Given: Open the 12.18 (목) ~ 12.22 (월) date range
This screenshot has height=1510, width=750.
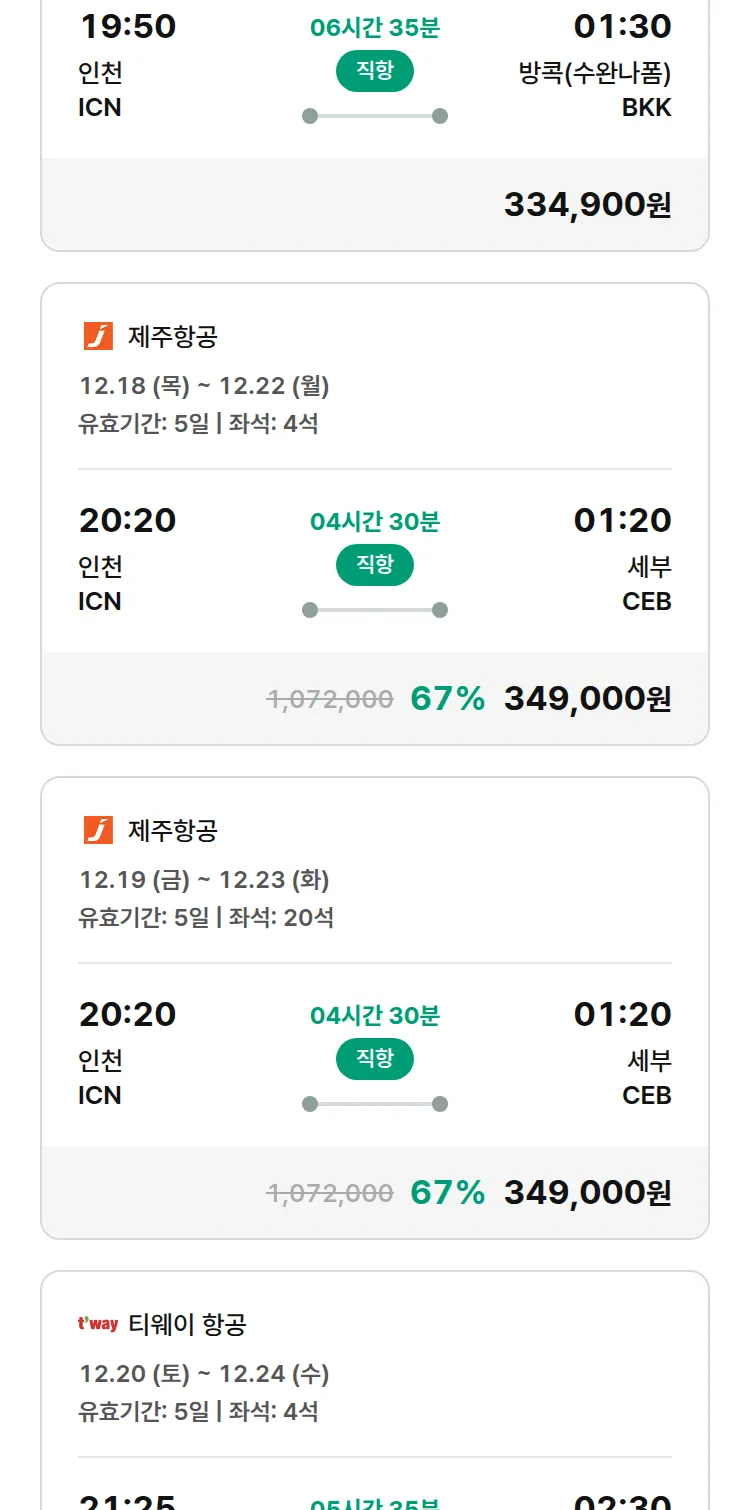Looking at the screenshot, I should click(x=204, y=385).
